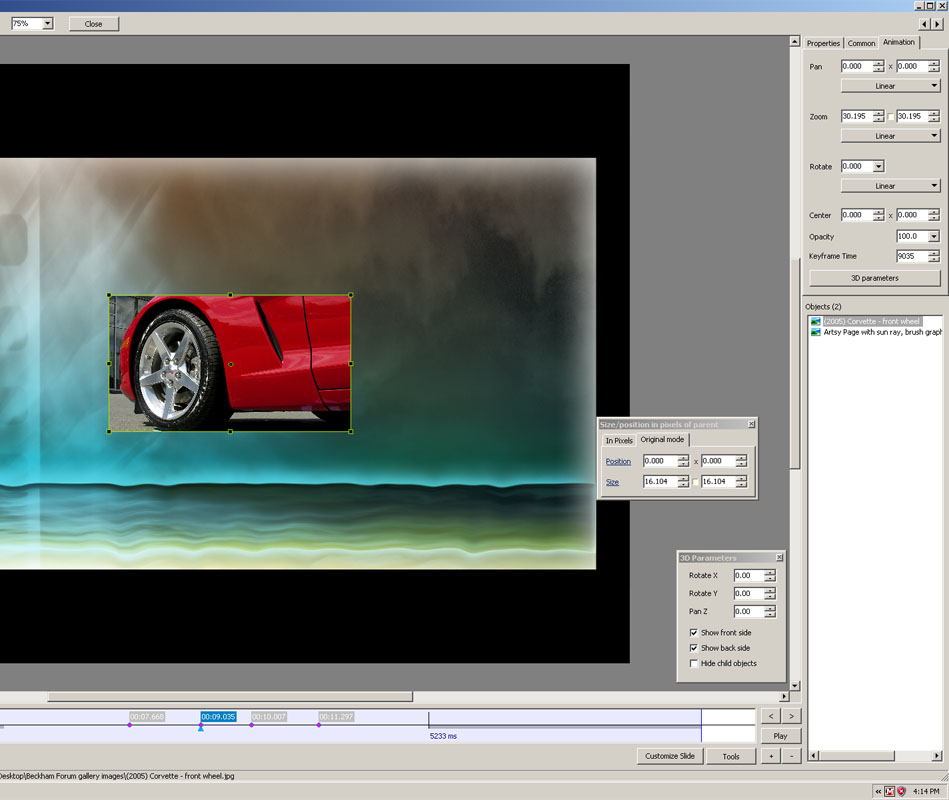Go to previous keyframe with < button
The width and height of the screenshot is (949, 800).
click(x=771, y=716)
